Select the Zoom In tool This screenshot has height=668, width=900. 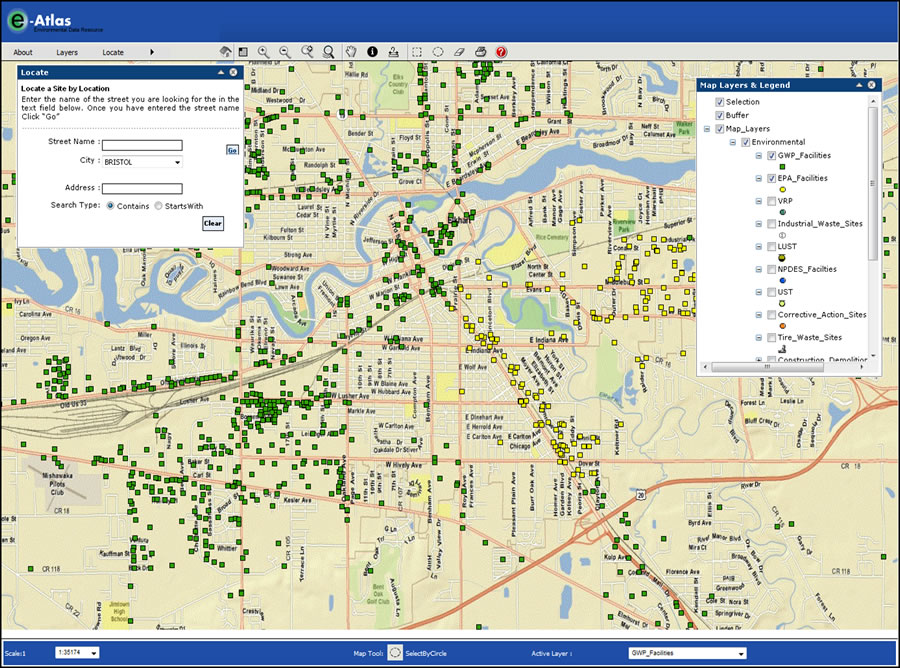pos(262,51)
